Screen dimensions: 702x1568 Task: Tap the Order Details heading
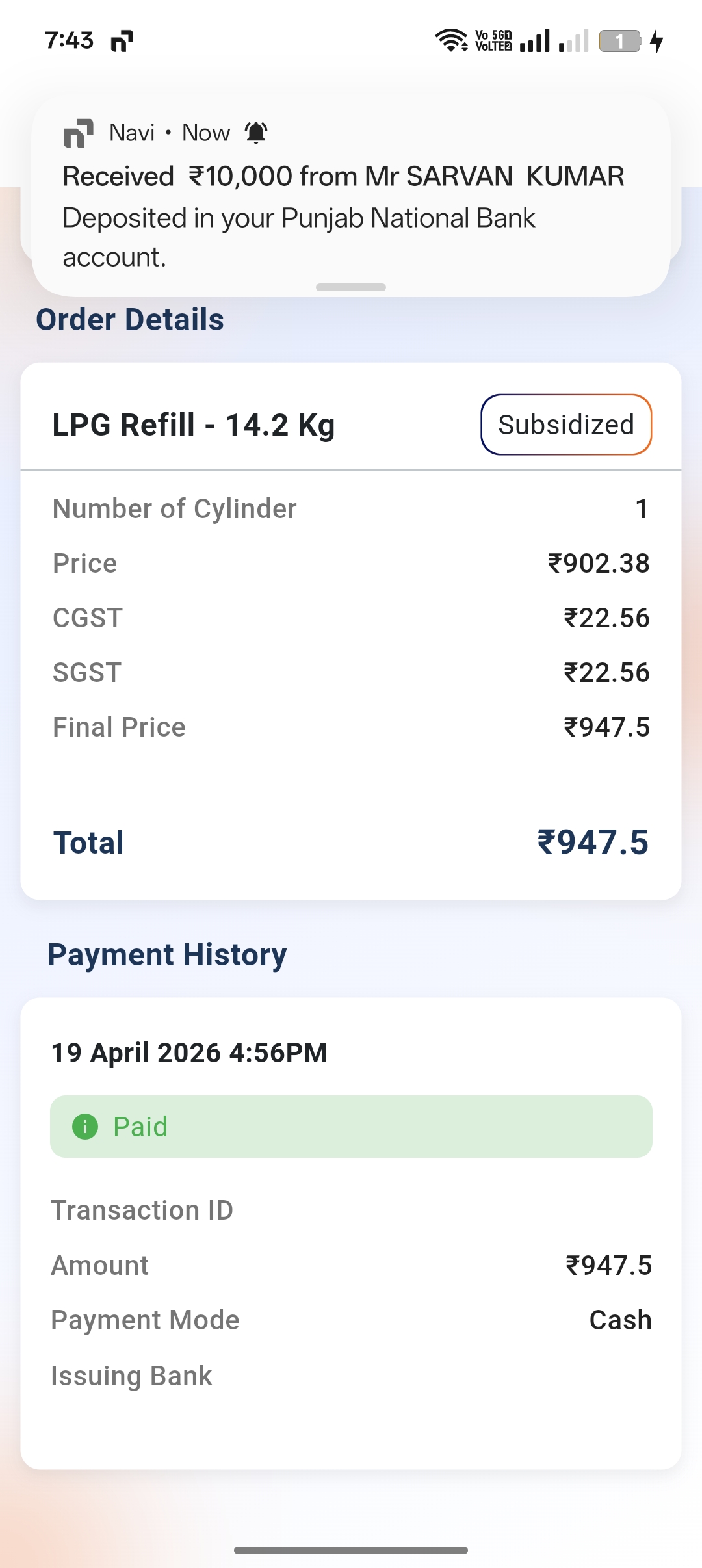tap(130, 319)
